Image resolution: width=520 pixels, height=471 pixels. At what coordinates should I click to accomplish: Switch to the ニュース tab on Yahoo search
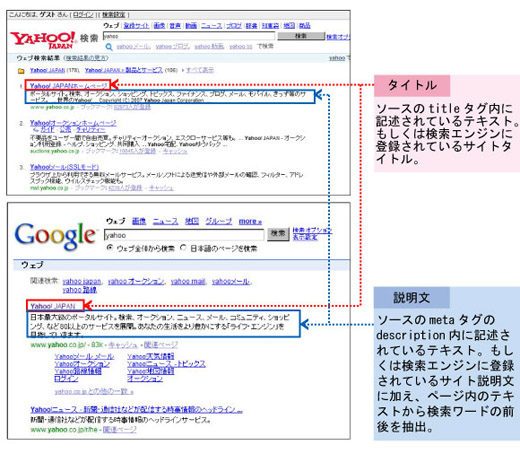tap(211, 26)
